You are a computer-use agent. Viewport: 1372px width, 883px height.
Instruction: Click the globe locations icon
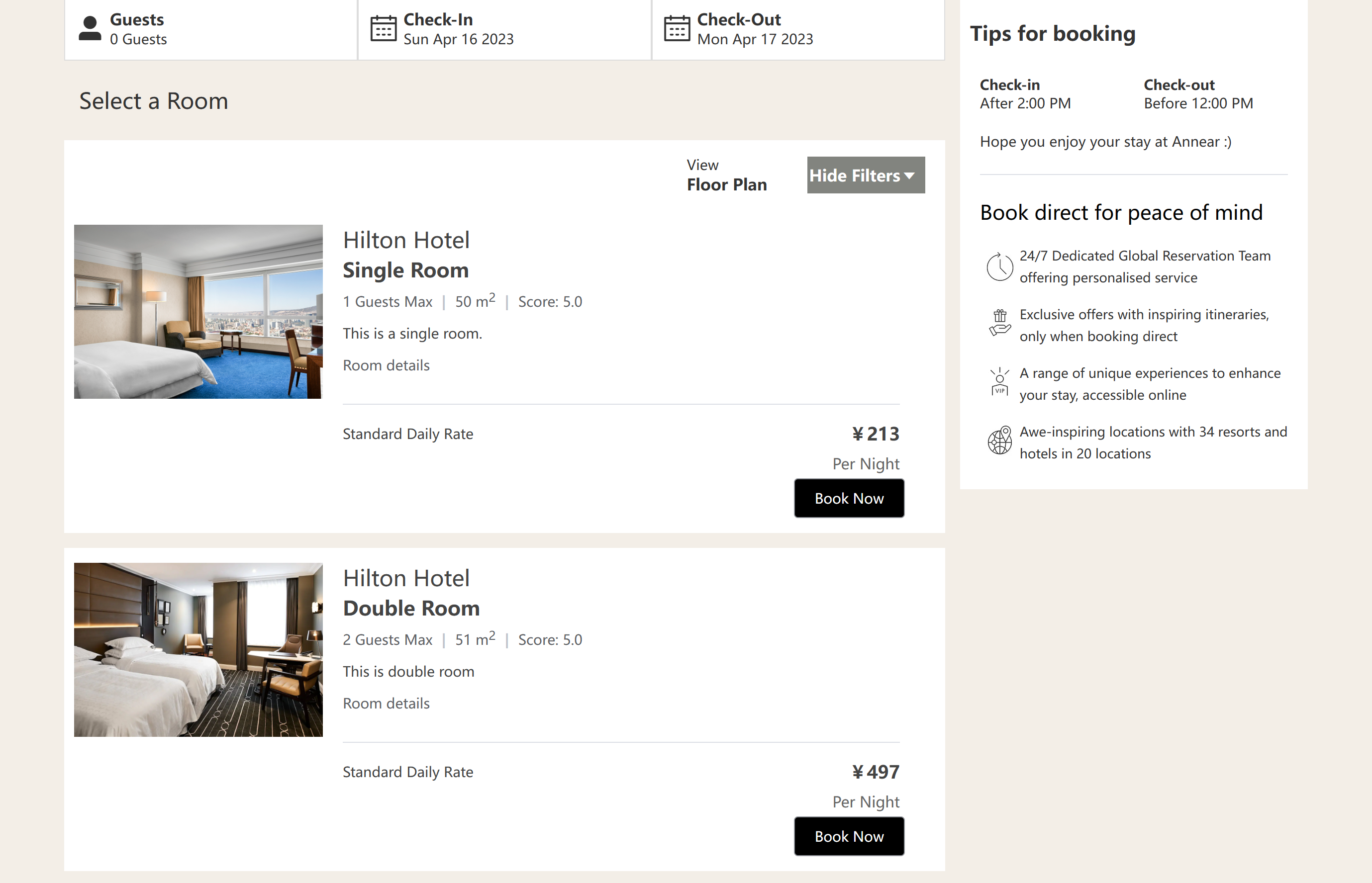1000,441
